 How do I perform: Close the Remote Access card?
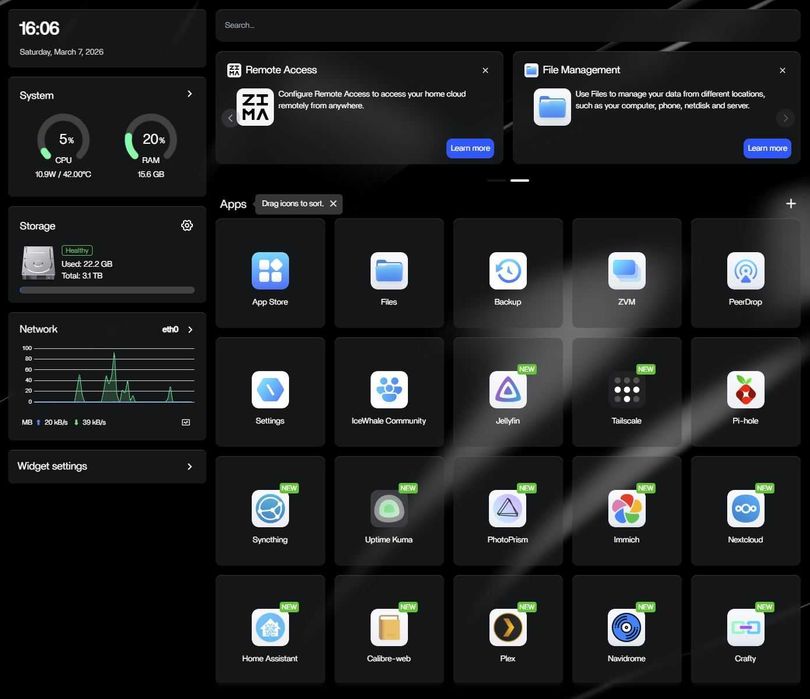485,70
